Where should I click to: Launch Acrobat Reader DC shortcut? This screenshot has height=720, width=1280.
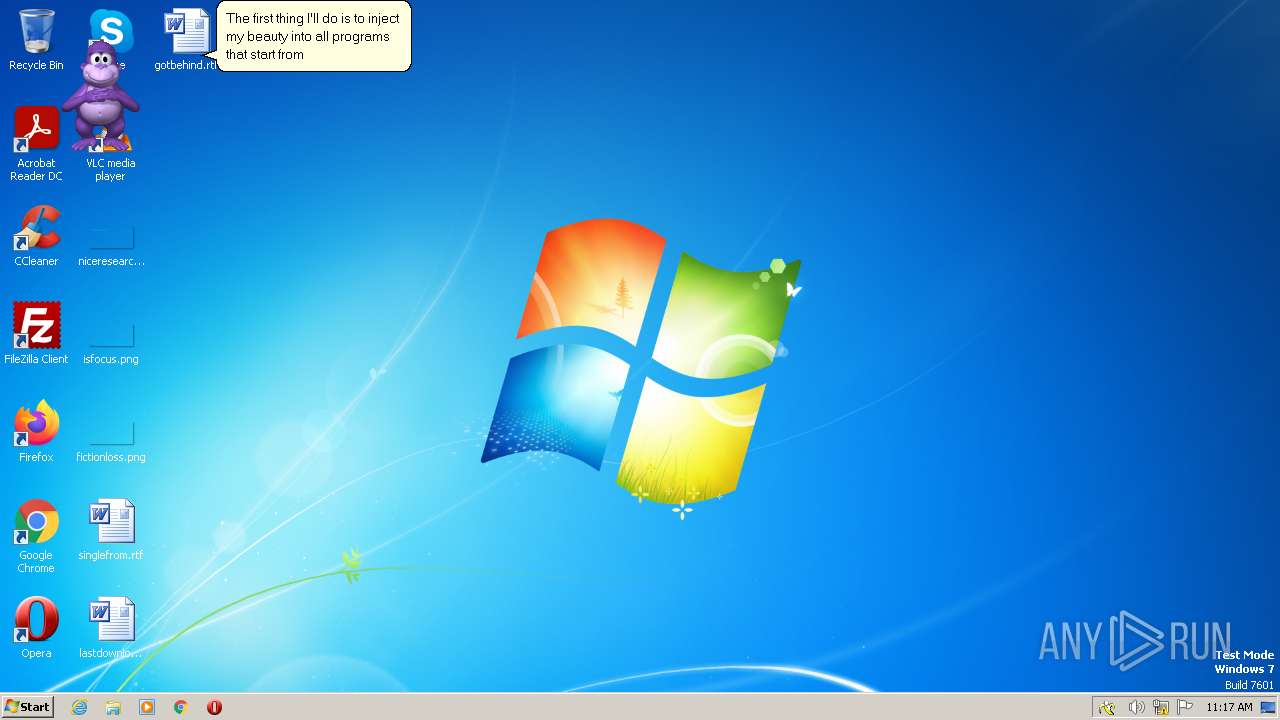pos(36,144)
